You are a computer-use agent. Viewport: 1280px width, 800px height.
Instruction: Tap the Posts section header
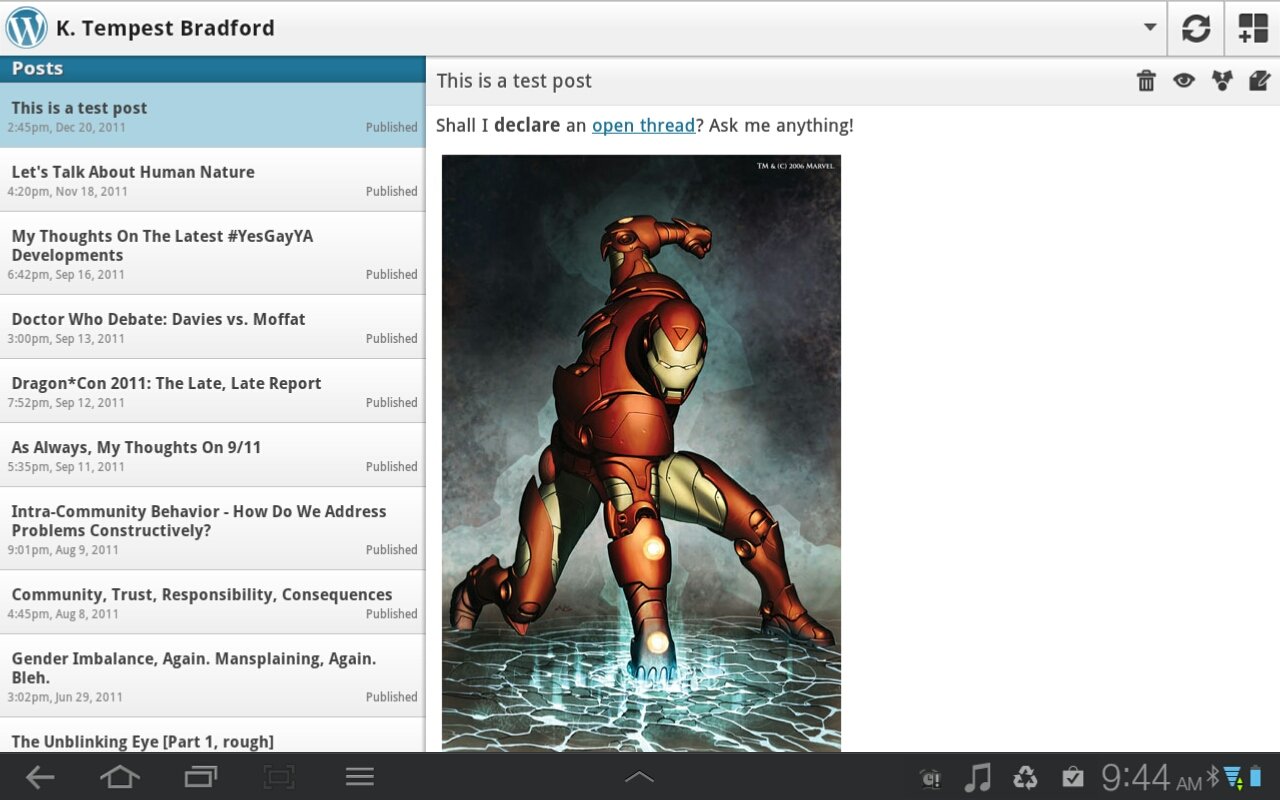tap(212, 69)
